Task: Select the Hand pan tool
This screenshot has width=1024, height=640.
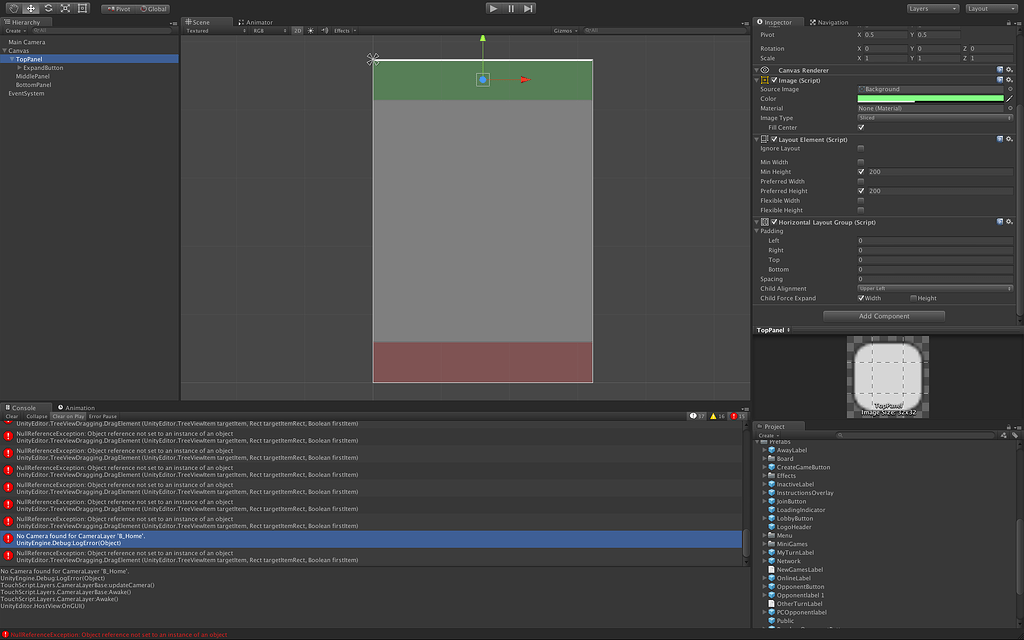Action: pos(13,8)
